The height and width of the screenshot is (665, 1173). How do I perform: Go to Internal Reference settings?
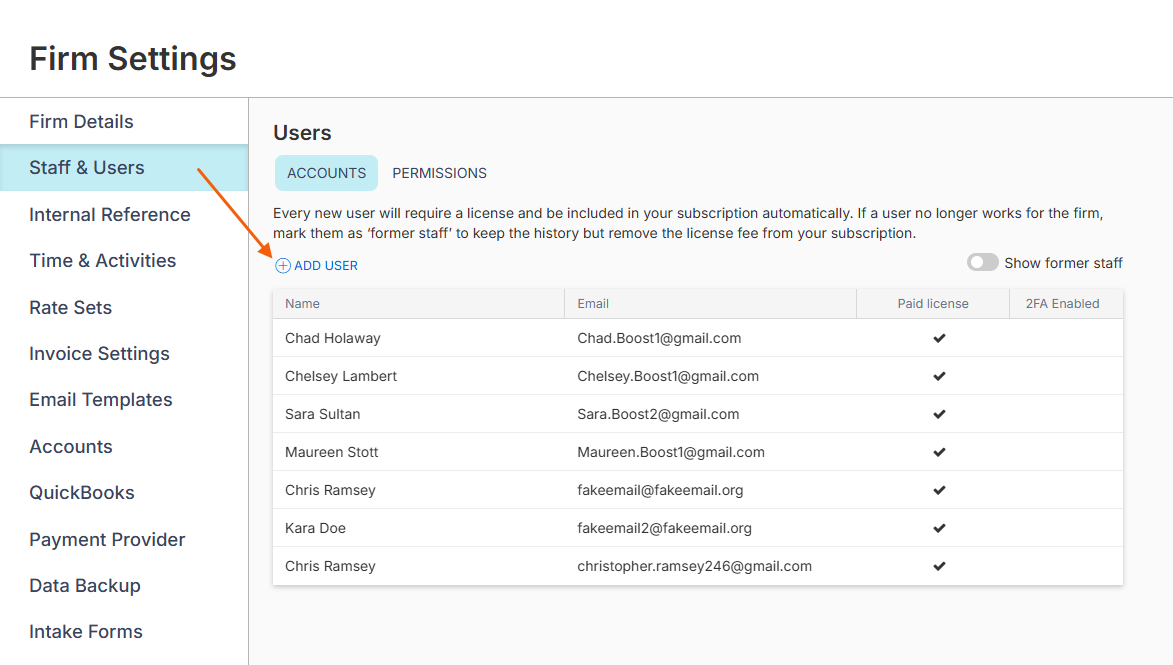click(x=110, y=215)
